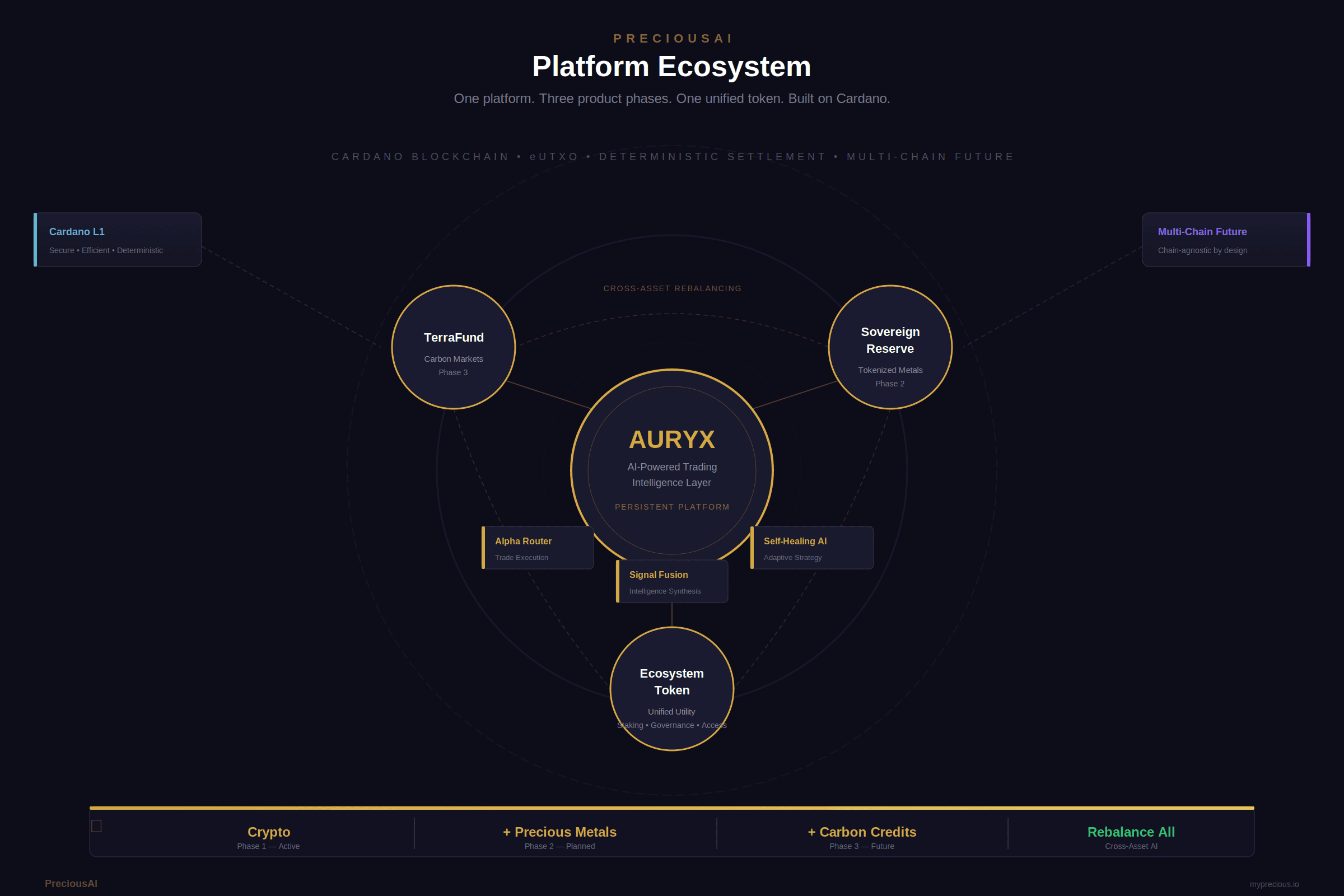Open the Self-Healing AI module
This screenshot has width=1344, height=896.
(x=811, y=548)
